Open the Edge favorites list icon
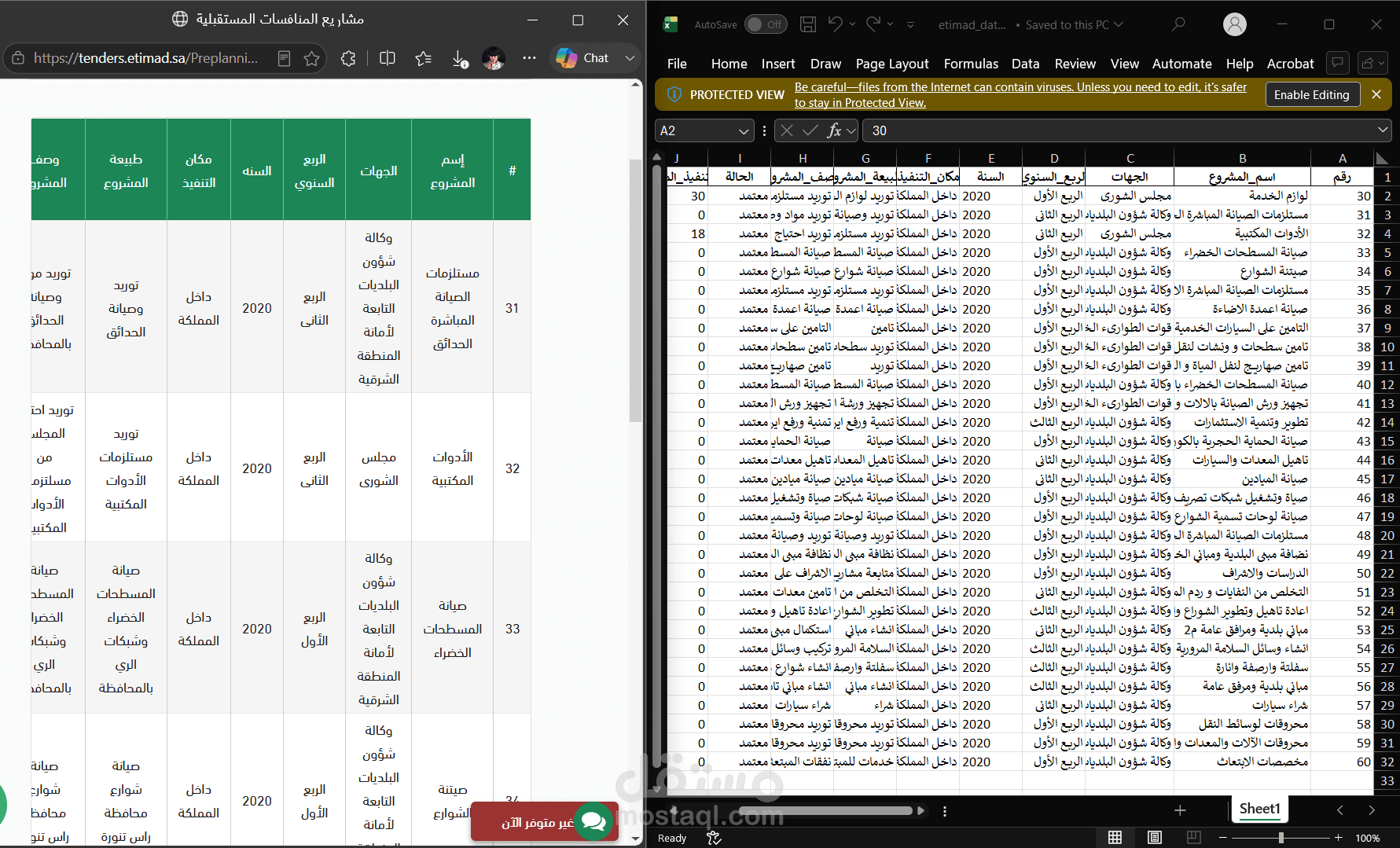This screenshot has width=1400, height=848. coord(423,58)
